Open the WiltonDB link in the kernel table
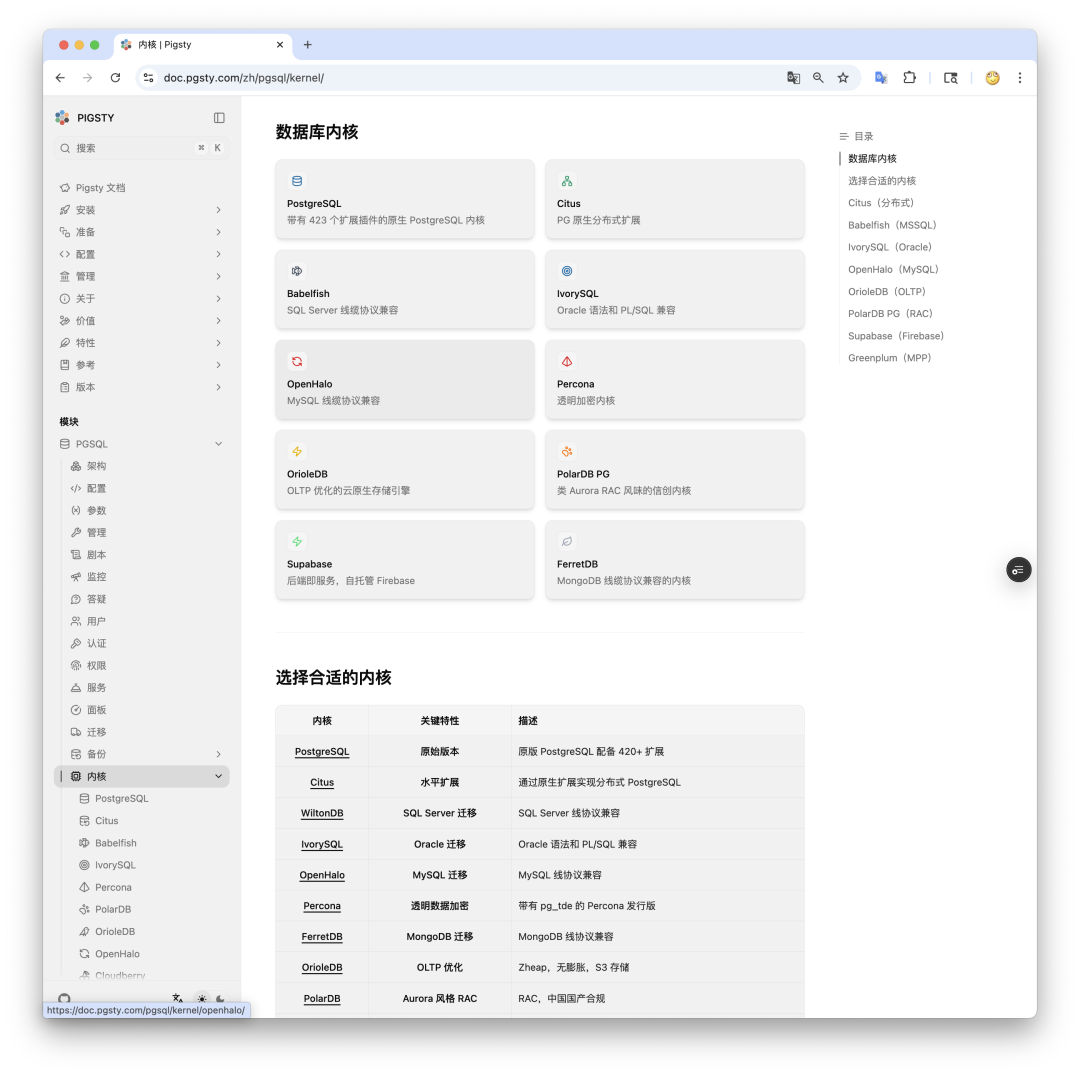This screenshot has width=1080, height=1075. (322, 813)
